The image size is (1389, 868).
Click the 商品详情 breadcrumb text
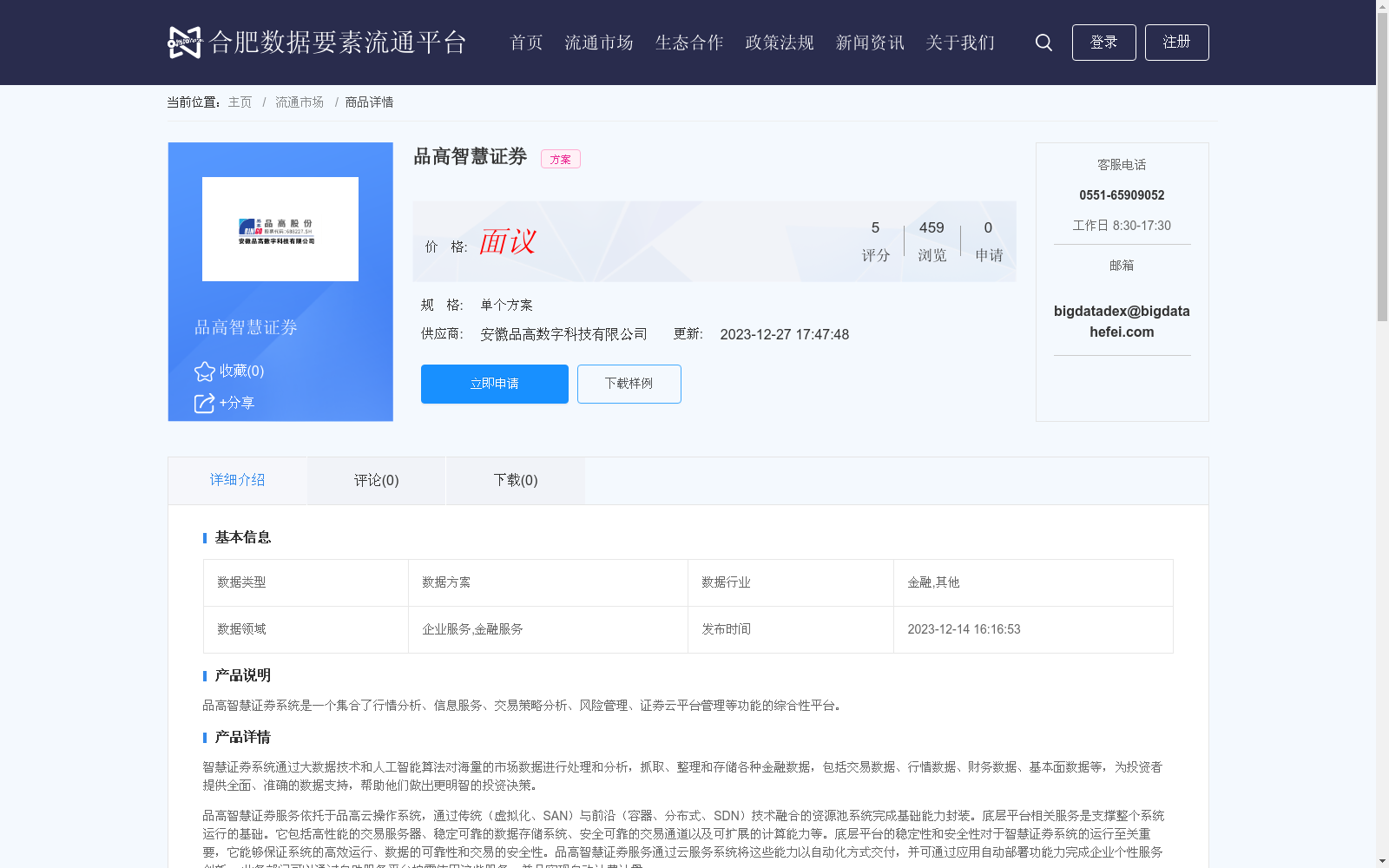pos(369,102)
